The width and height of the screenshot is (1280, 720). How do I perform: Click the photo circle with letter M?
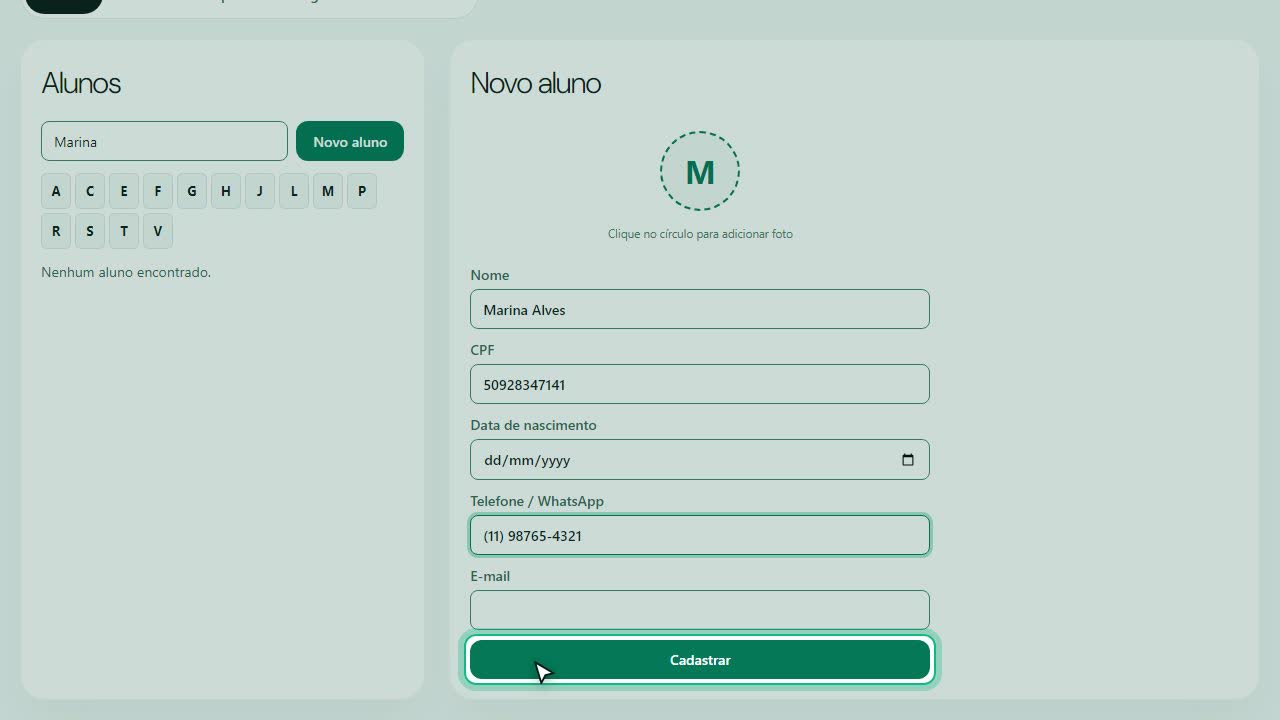point(700,171)
